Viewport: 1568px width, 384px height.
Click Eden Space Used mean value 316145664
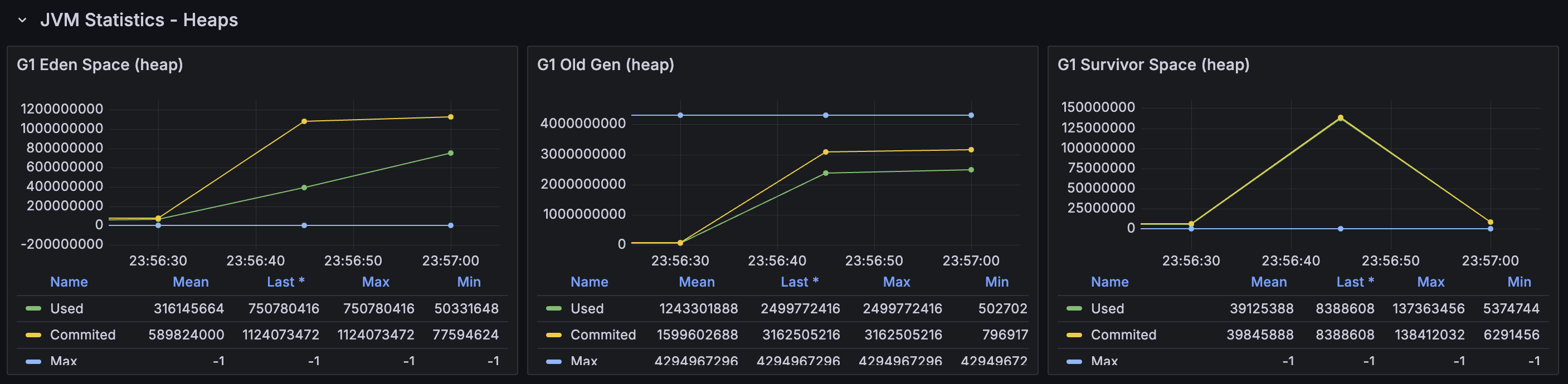tap(189, 309)
